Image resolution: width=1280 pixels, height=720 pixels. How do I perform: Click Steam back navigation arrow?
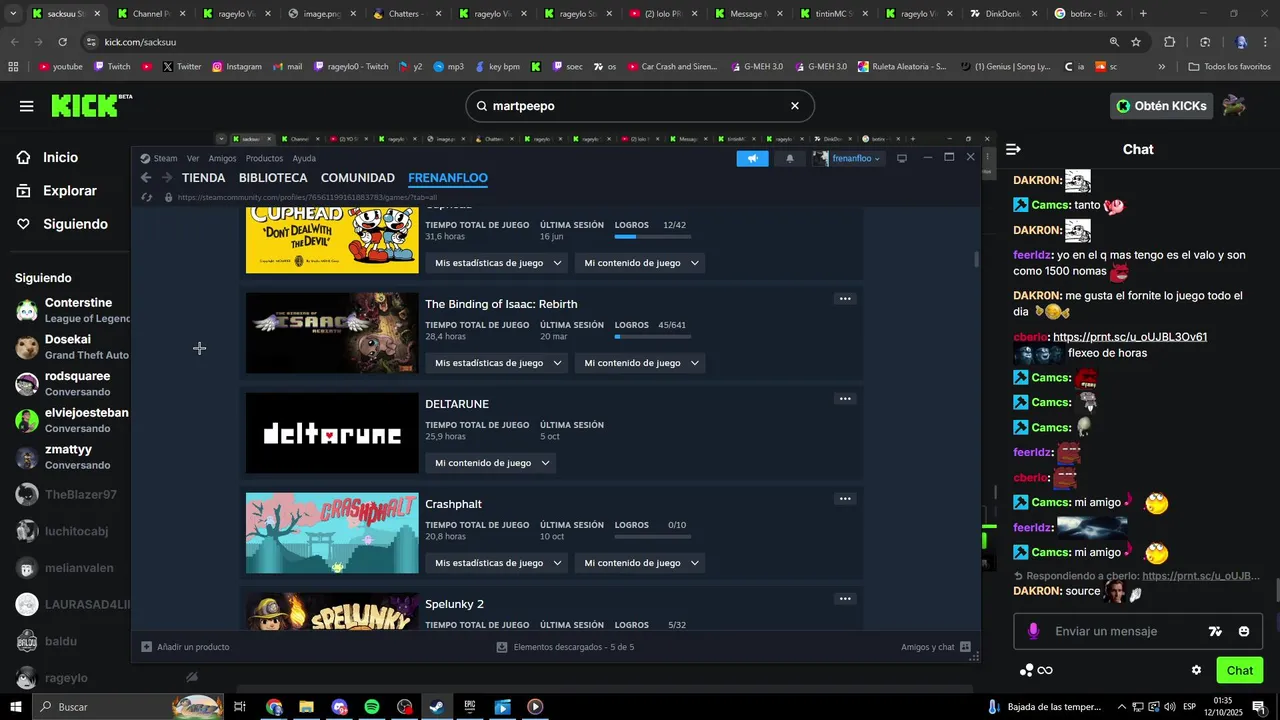(x=146, y=178)
